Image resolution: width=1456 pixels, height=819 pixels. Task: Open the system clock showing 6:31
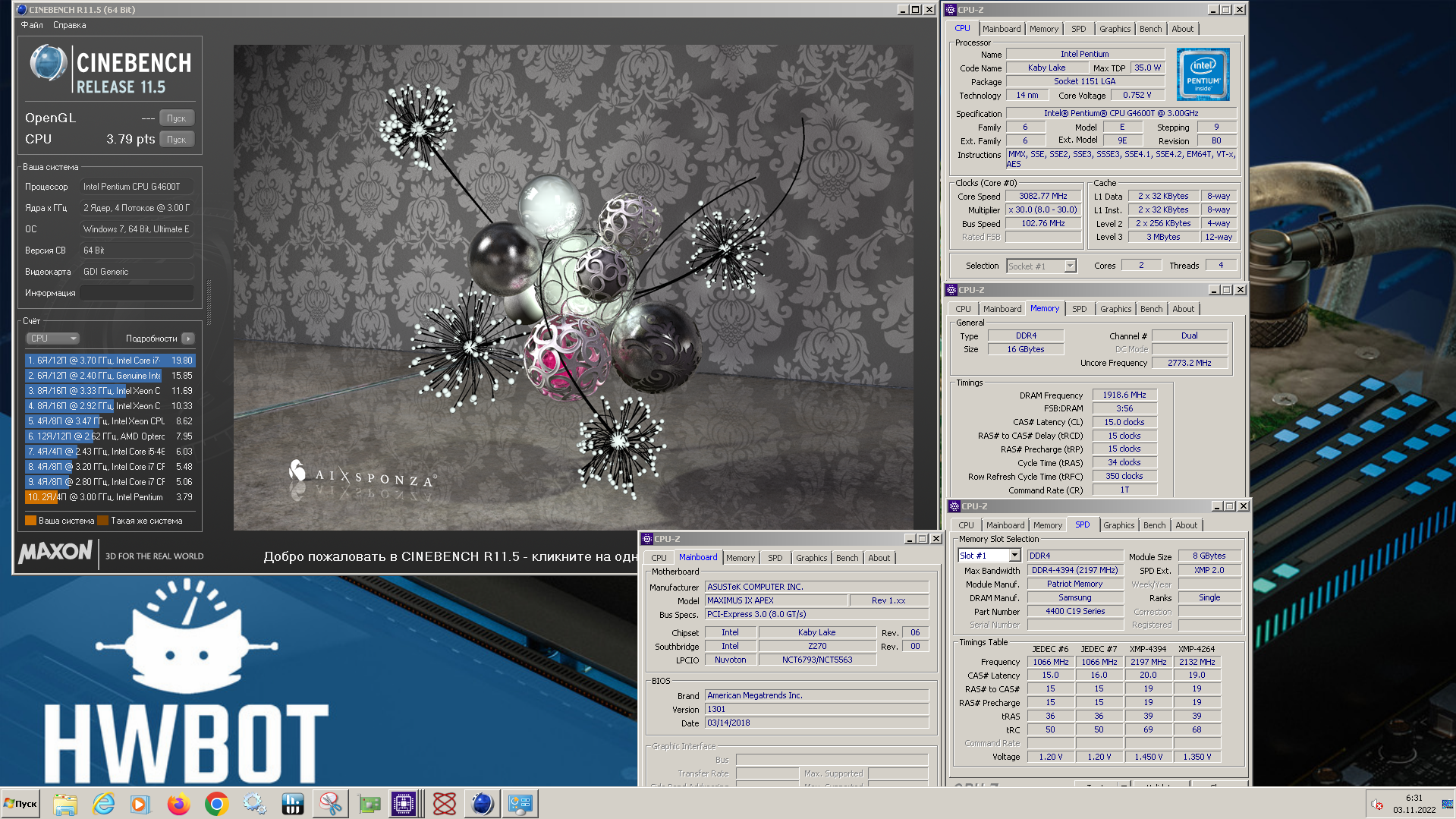coord(1414,804)
